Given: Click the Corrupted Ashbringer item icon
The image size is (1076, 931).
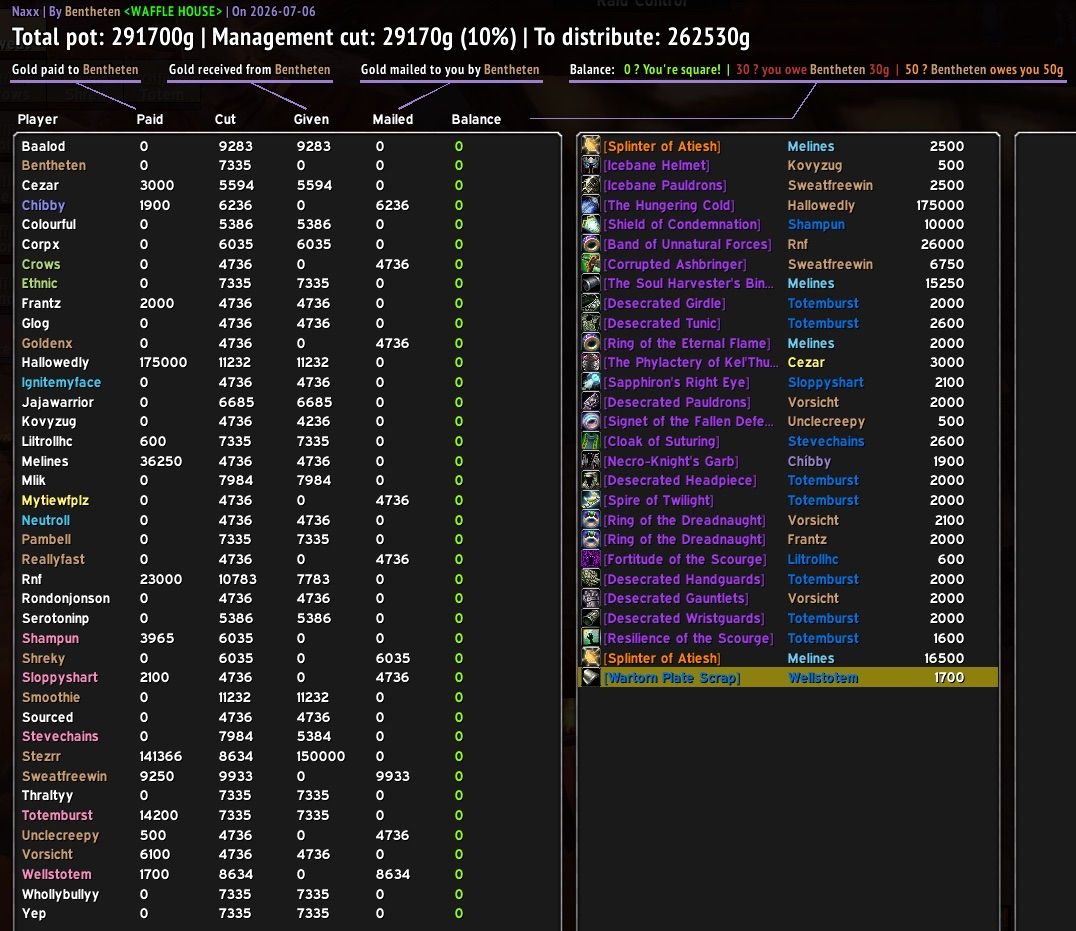Looking at the screenshot, I should click(591, 264).
